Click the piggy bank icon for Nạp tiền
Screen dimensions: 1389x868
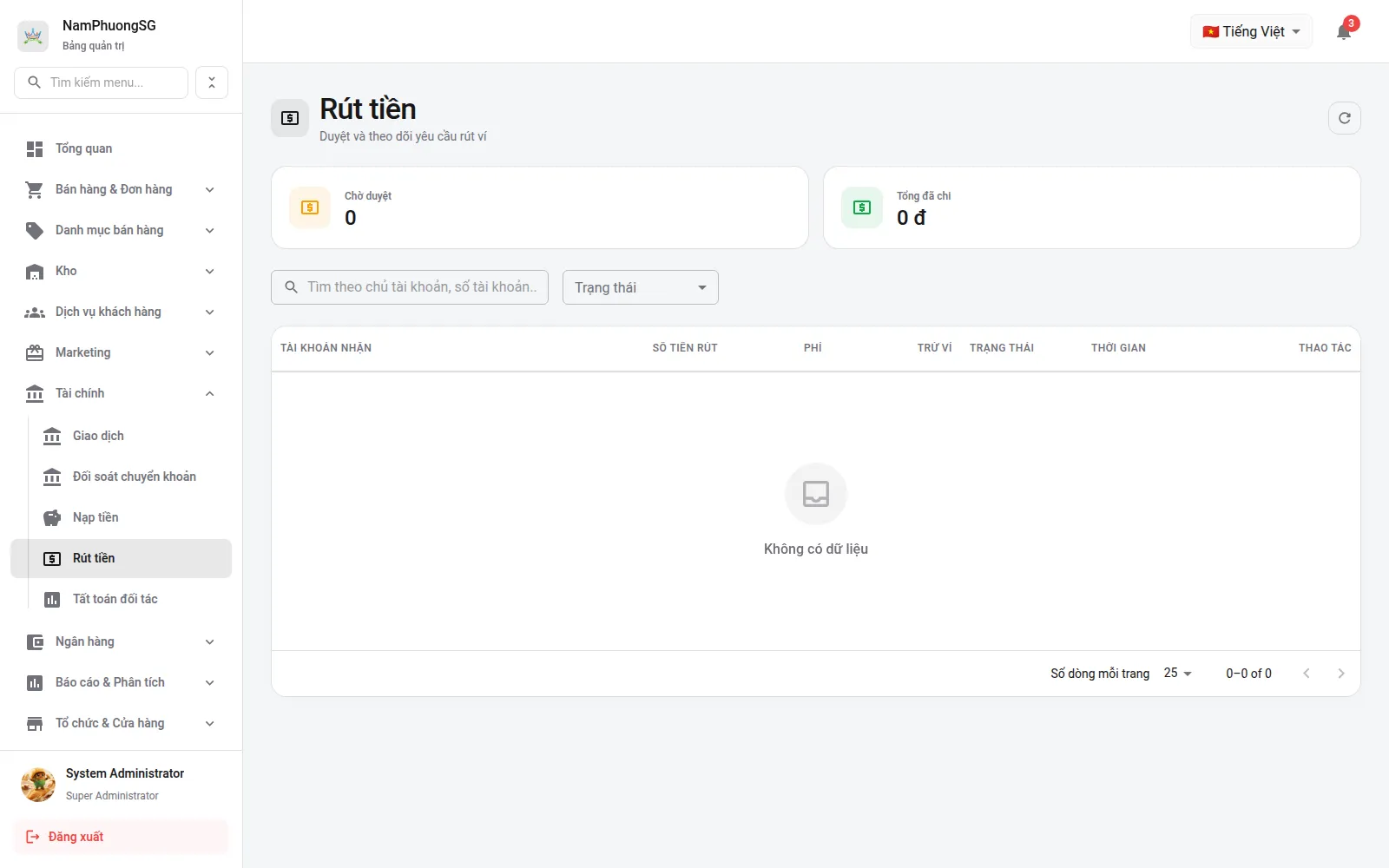coord(52,518)
